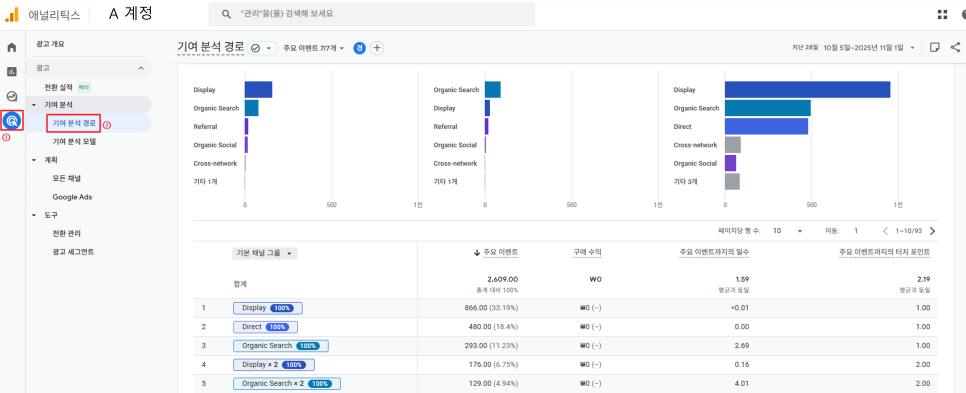Open the rows per page dropdown
This screenshot has height=393, width=966.
(x=789, y=231)
